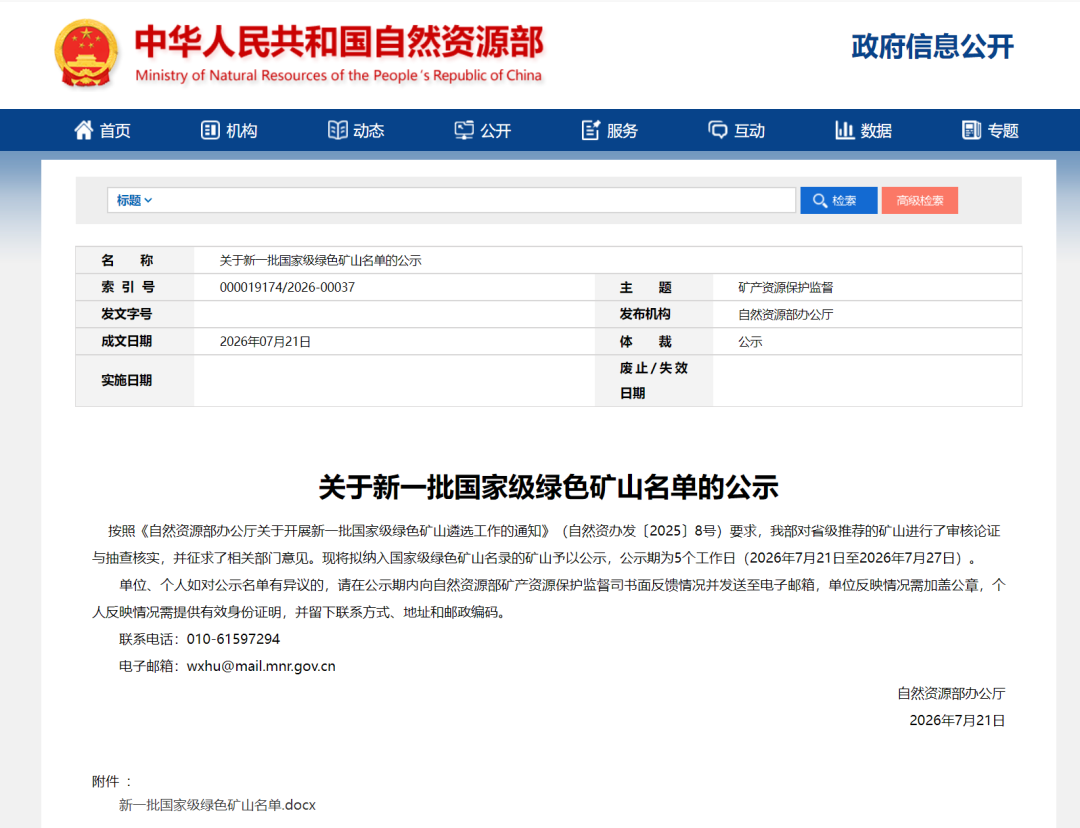The height and width of the screenshot is (828, 1080).
Task: Click the home icon beside 首页
Action: (x=83, y=130)
